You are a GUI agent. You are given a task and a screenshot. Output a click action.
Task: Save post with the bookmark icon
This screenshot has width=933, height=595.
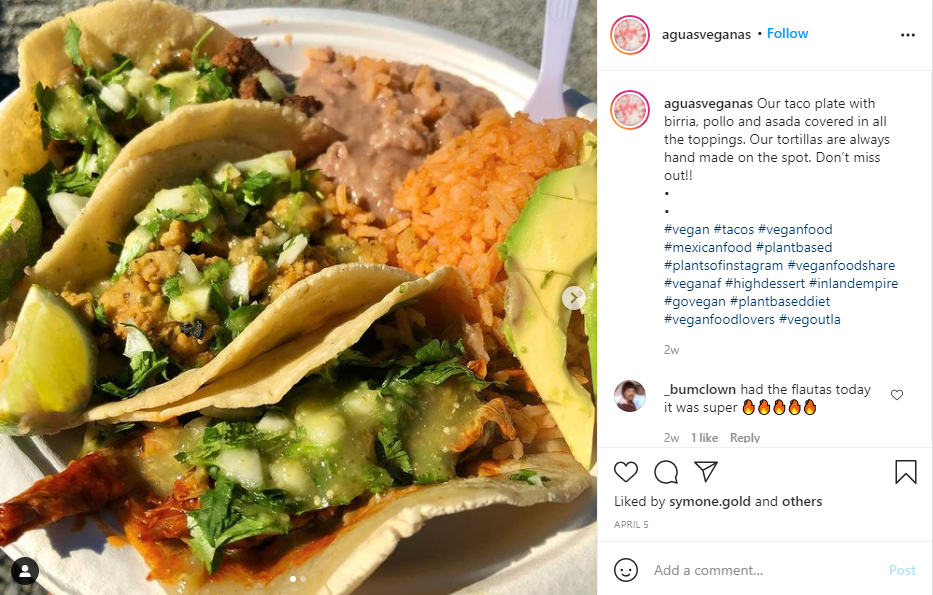click(x=906, y=472)
